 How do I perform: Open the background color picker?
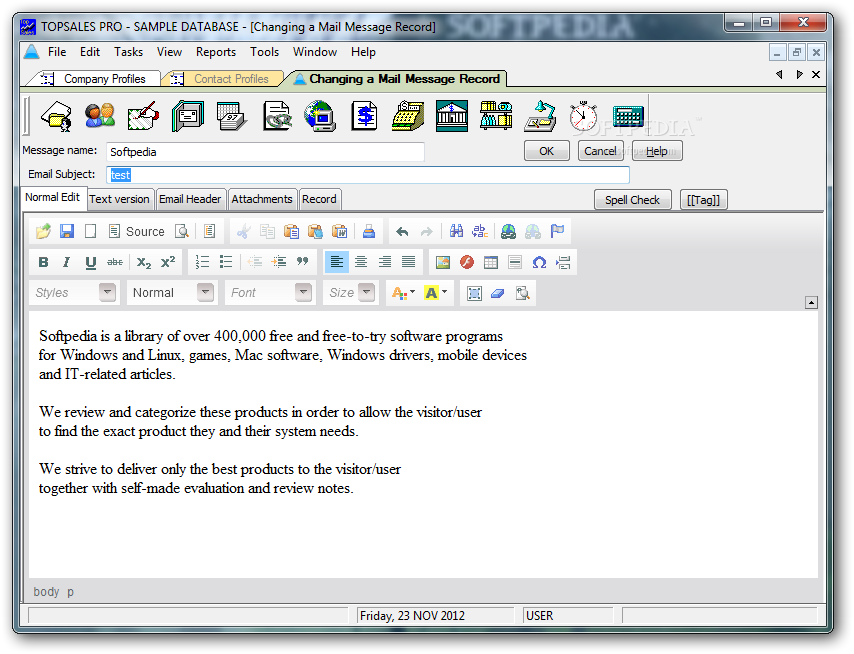[x=436, y=293]
